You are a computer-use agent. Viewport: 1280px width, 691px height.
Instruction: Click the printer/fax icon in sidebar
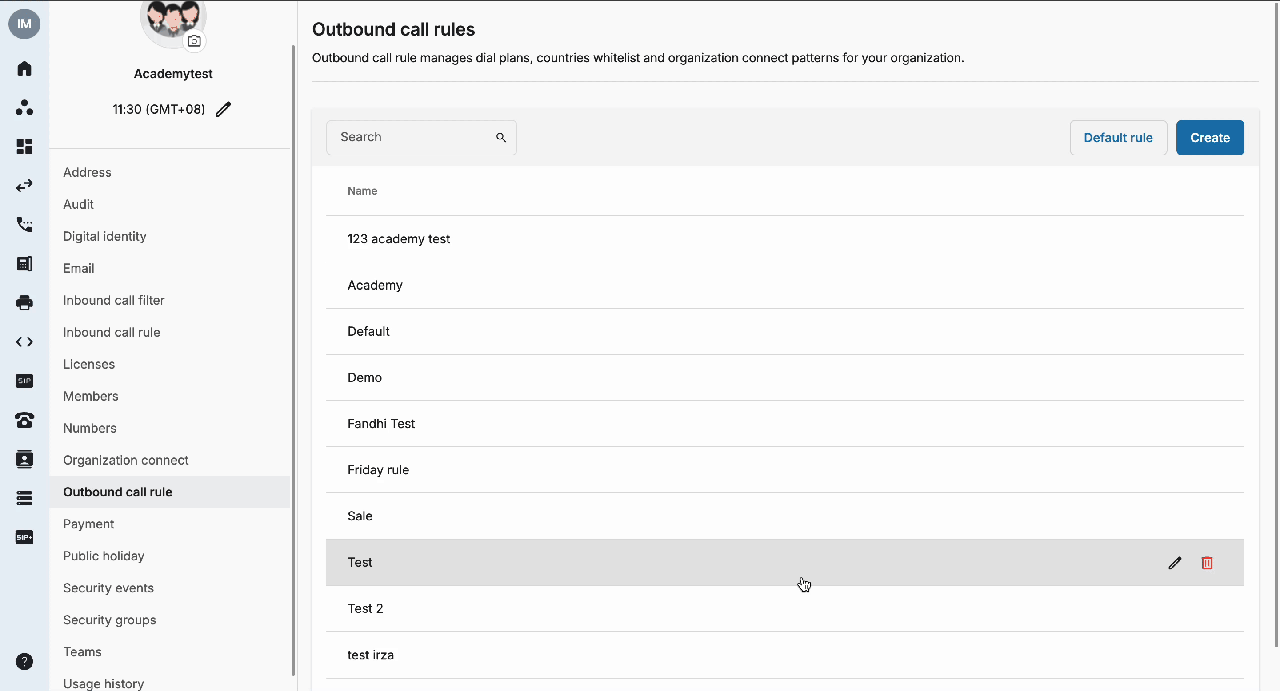[24, 302]
